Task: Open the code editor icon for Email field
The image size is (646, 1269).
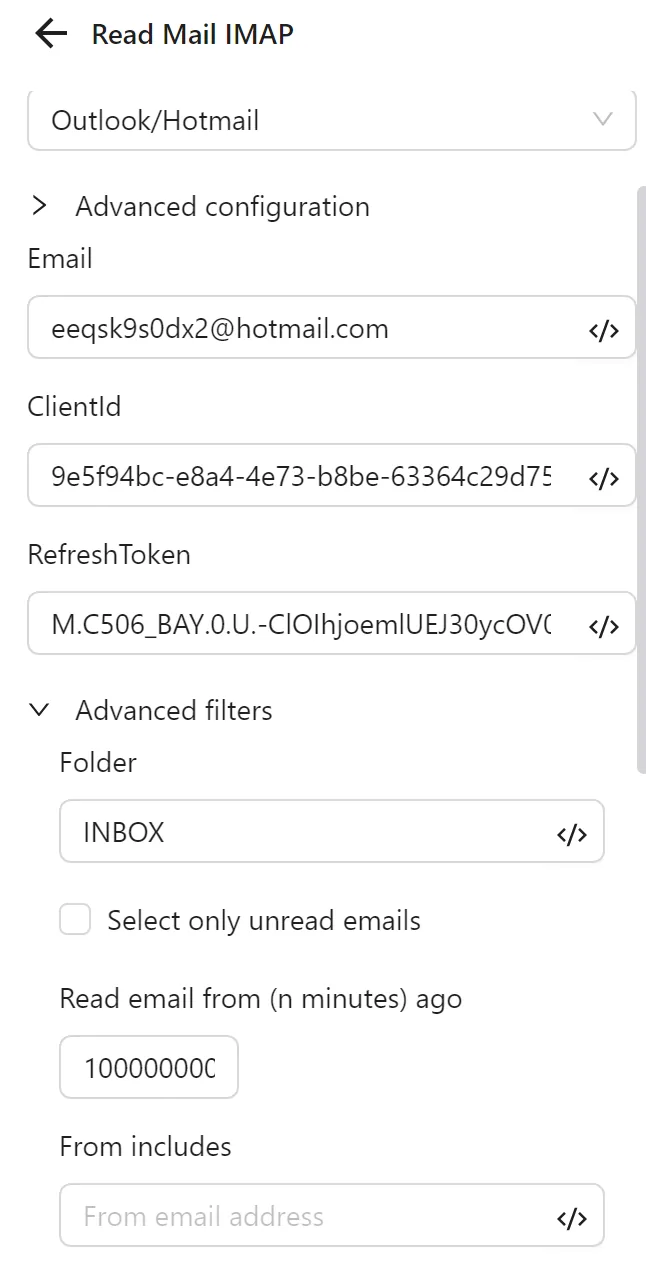Action: click(x=604, y=328)
